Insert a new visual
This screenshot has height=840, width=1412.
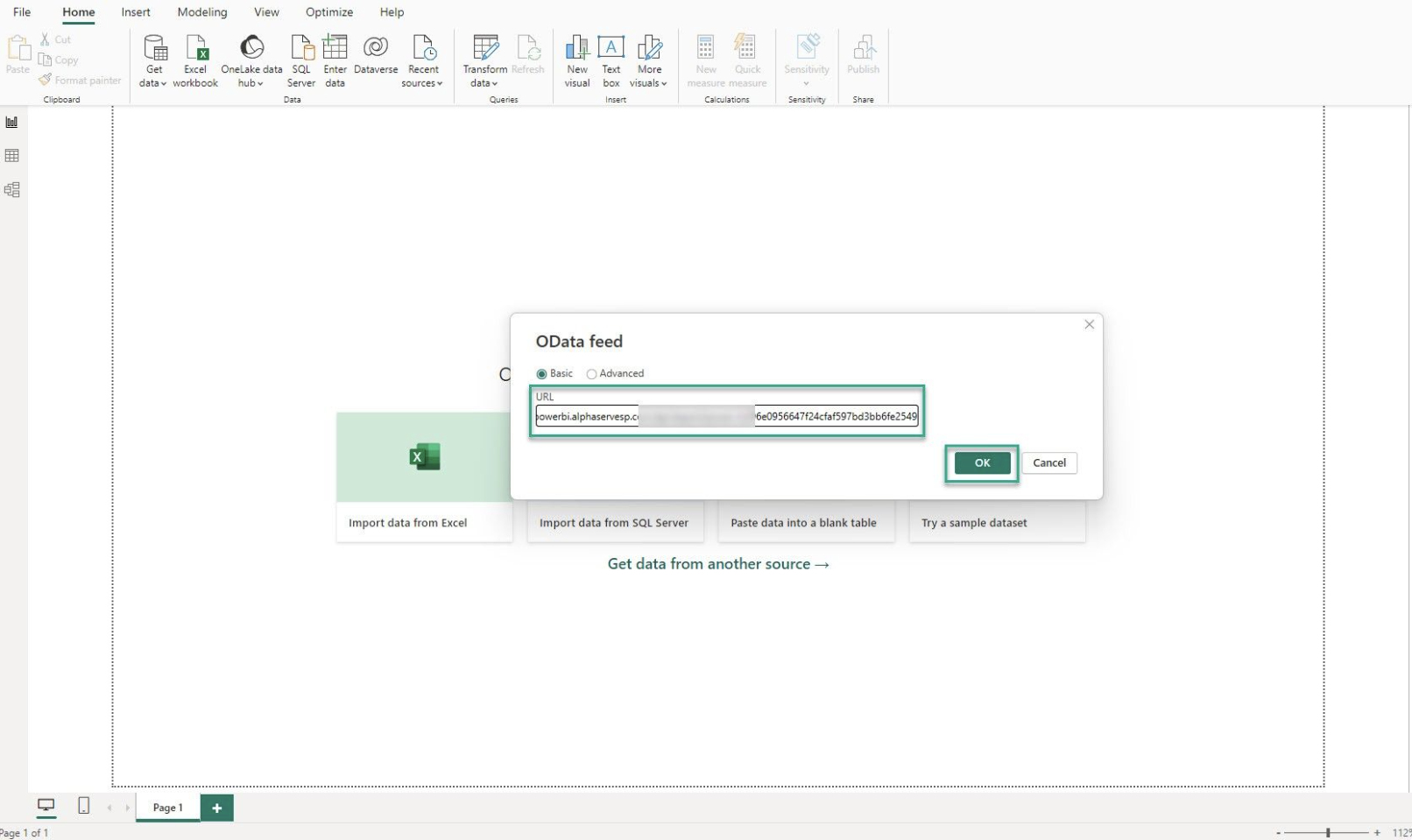[576, 58]
